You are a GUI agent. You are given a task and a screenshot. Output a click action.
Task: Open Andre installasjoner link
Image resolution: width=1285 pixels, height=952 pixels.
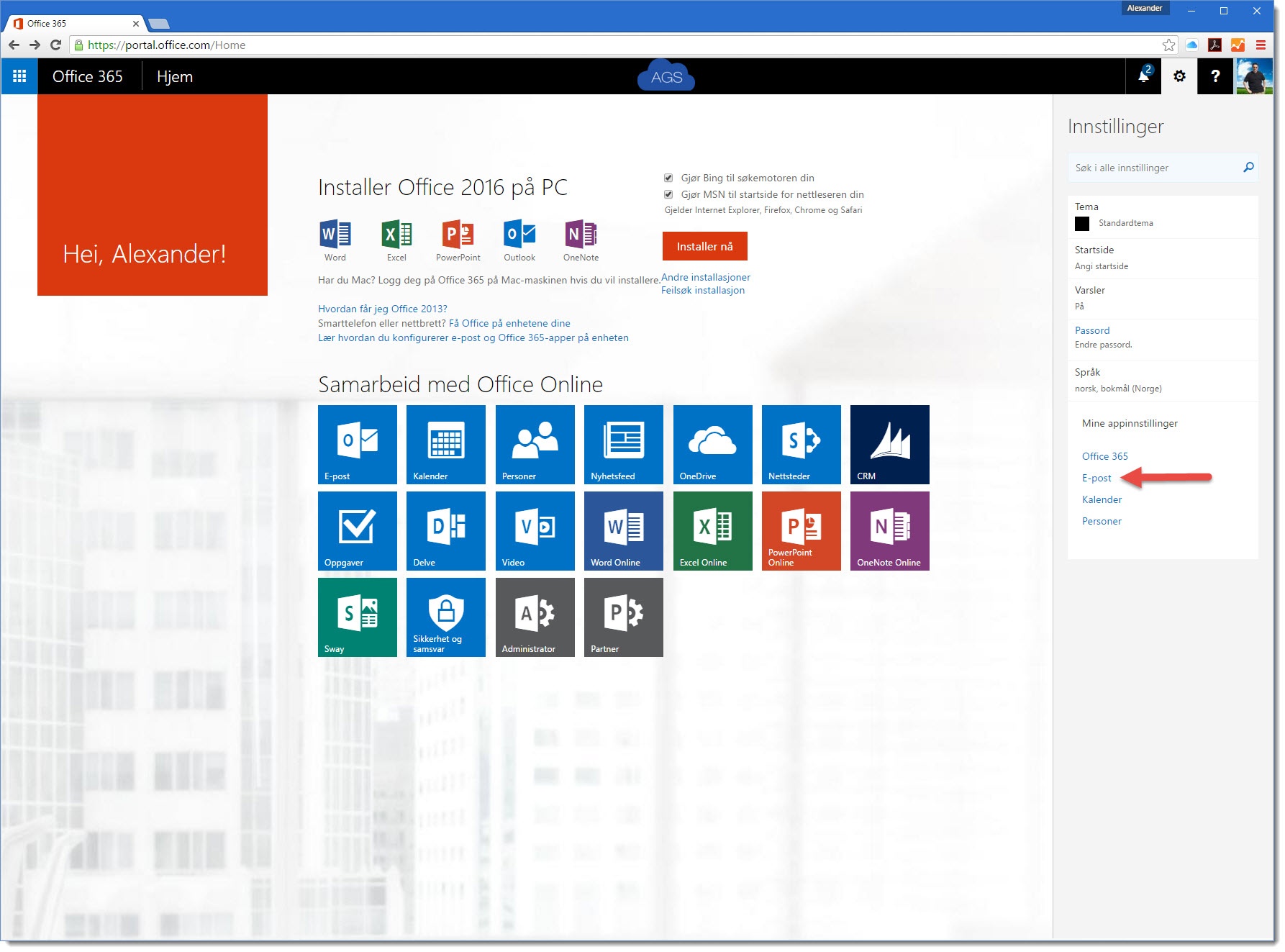pos(706,277)
